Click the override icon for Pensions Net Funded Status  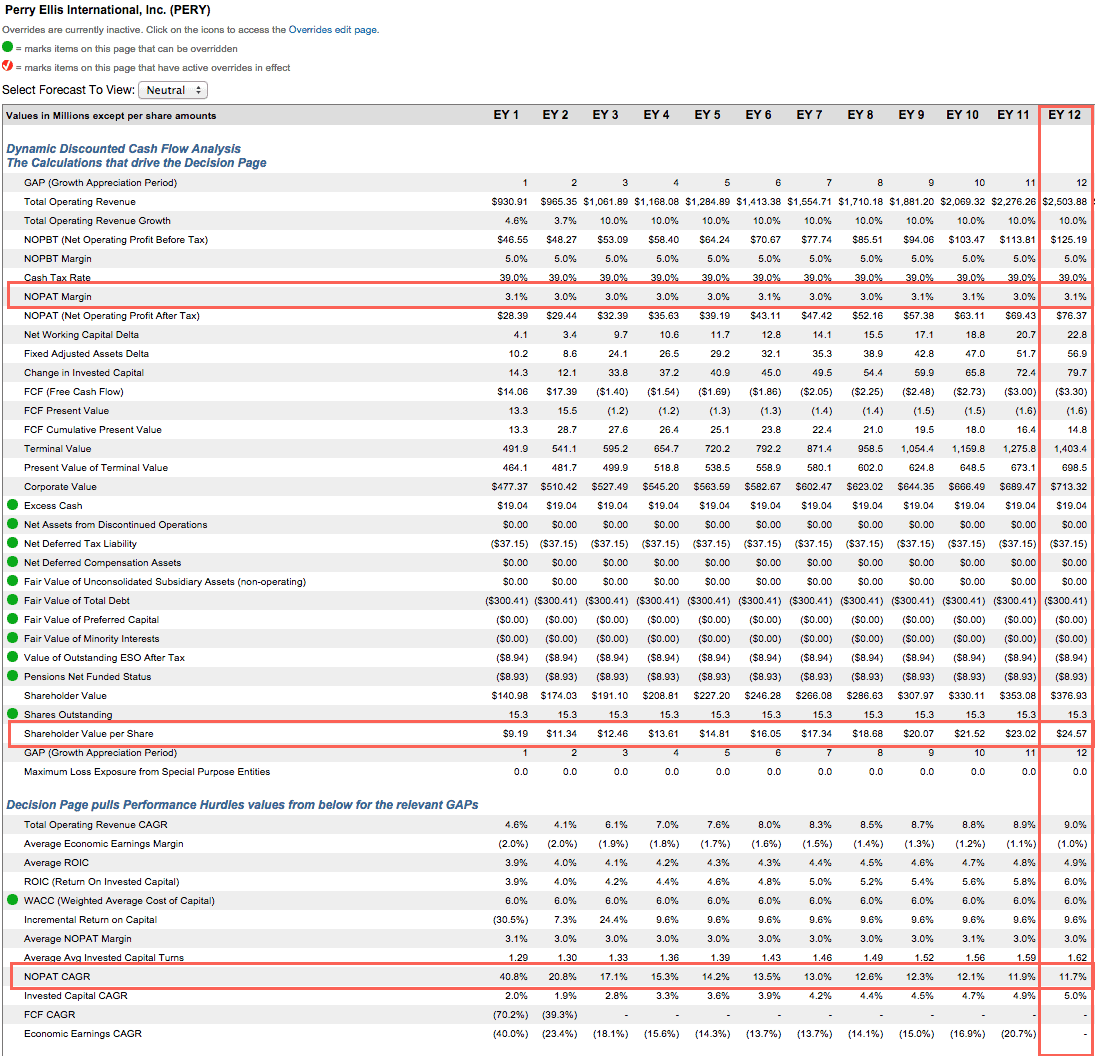click(x=12, y=676)
